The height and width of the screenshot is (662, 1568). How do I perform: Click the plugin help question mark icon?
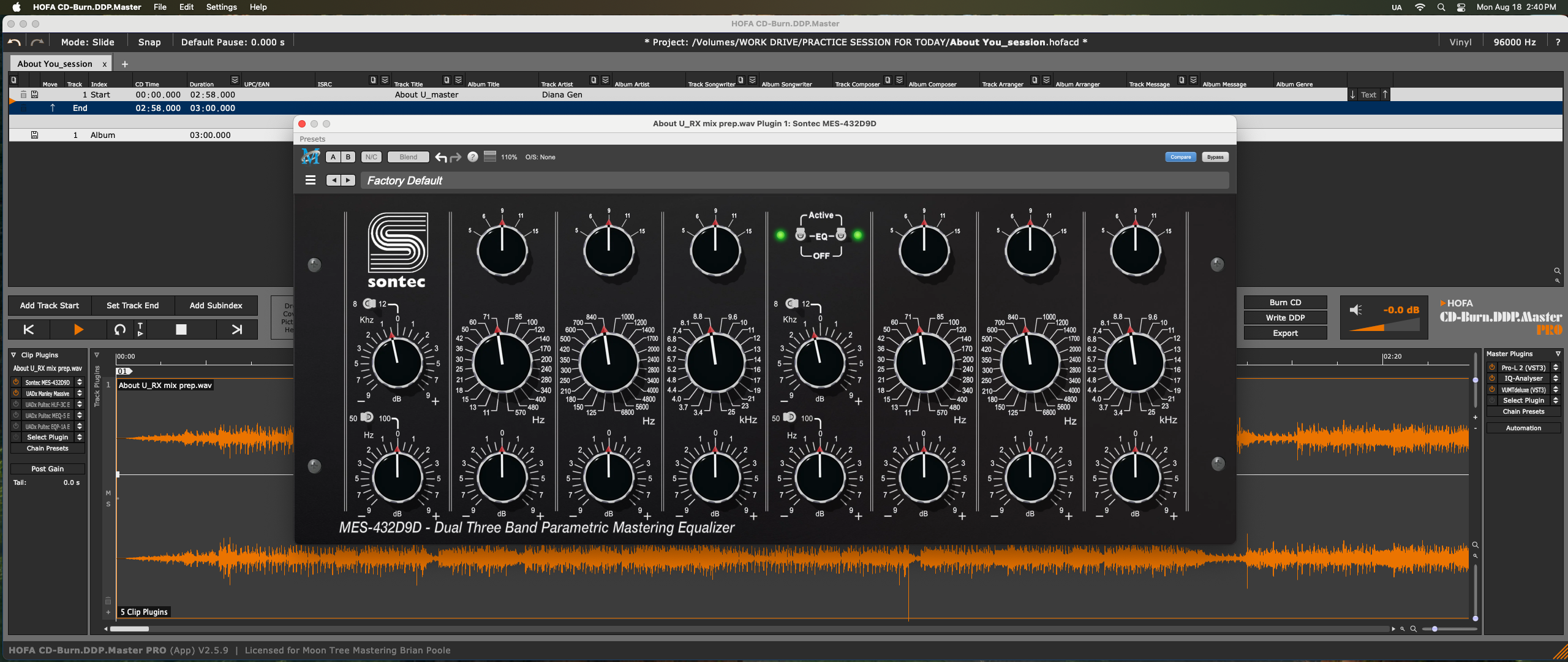point(472,157)
